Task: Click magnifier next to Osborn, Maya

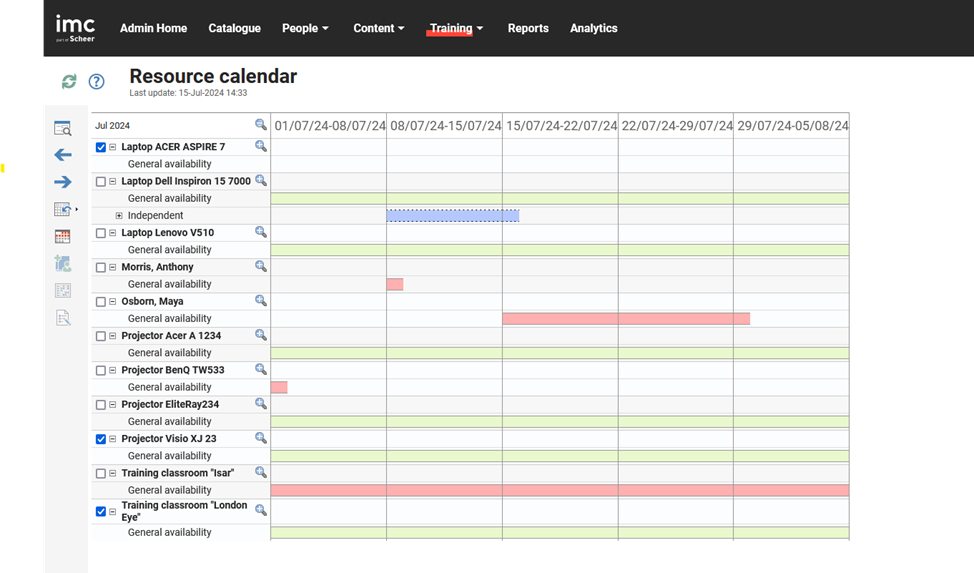Action: point(261,301)
